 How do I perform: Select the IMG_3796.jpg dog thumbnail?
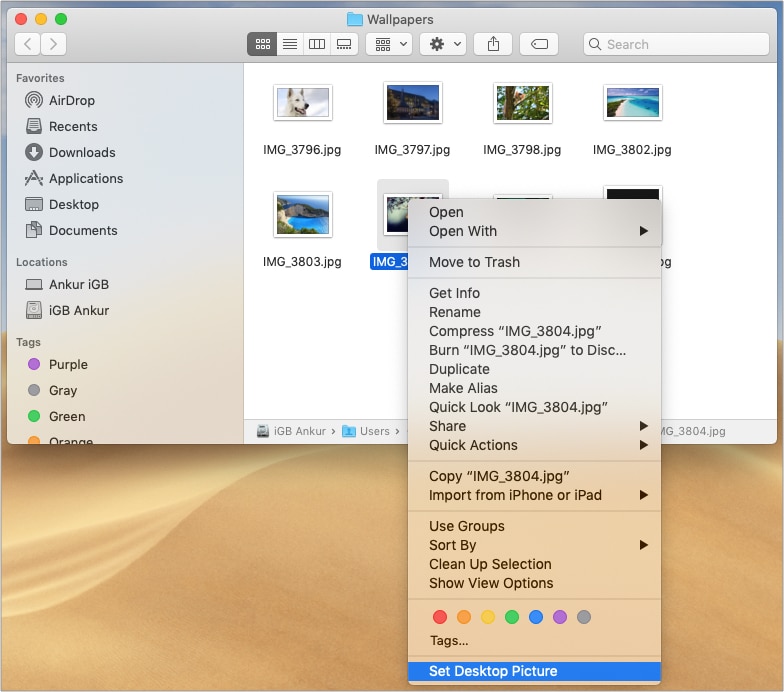(x=302, y=102)
